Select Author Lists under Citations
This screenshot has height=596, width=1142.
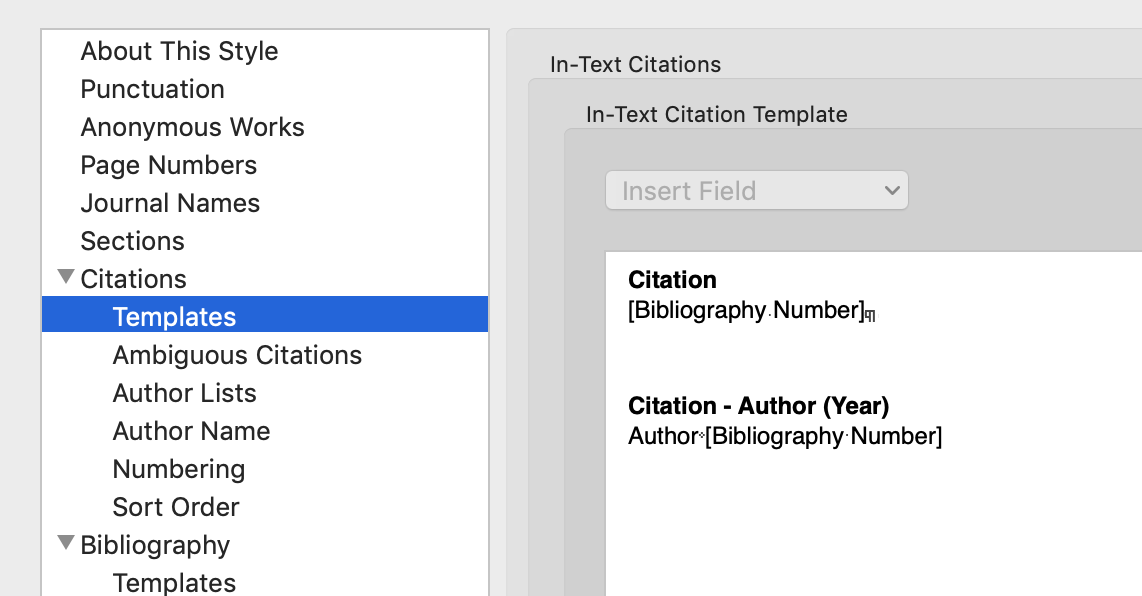[x=184, y=393]
